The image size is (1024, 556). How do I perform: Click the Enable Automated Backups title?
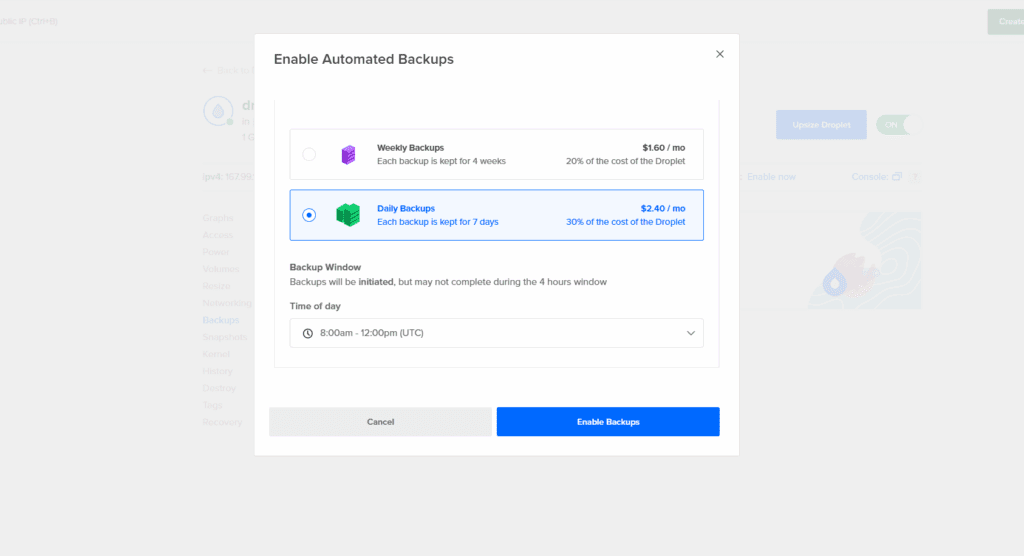click(364, 59)
